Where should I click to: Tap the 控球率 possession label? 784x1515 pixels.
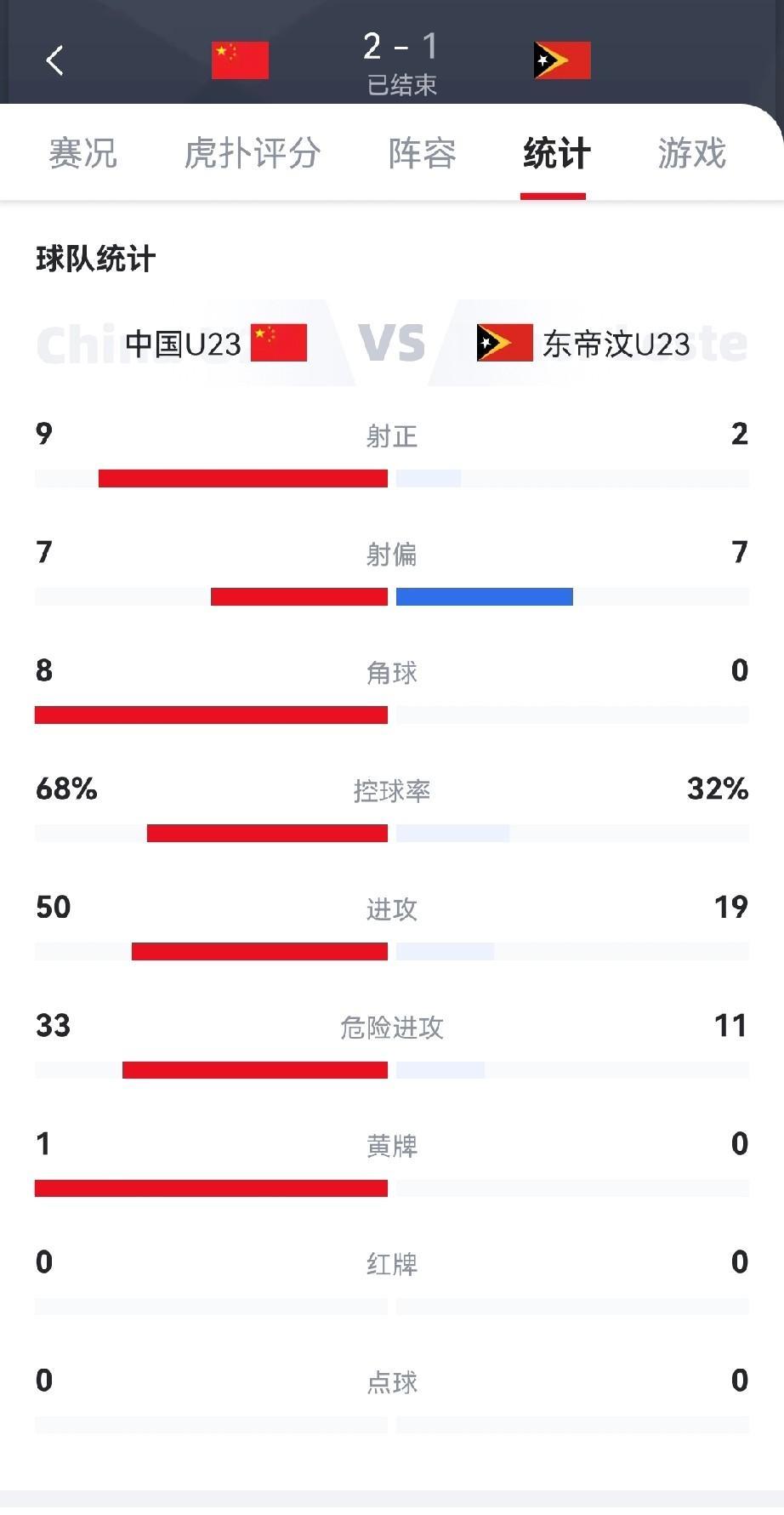click(392, 791)
